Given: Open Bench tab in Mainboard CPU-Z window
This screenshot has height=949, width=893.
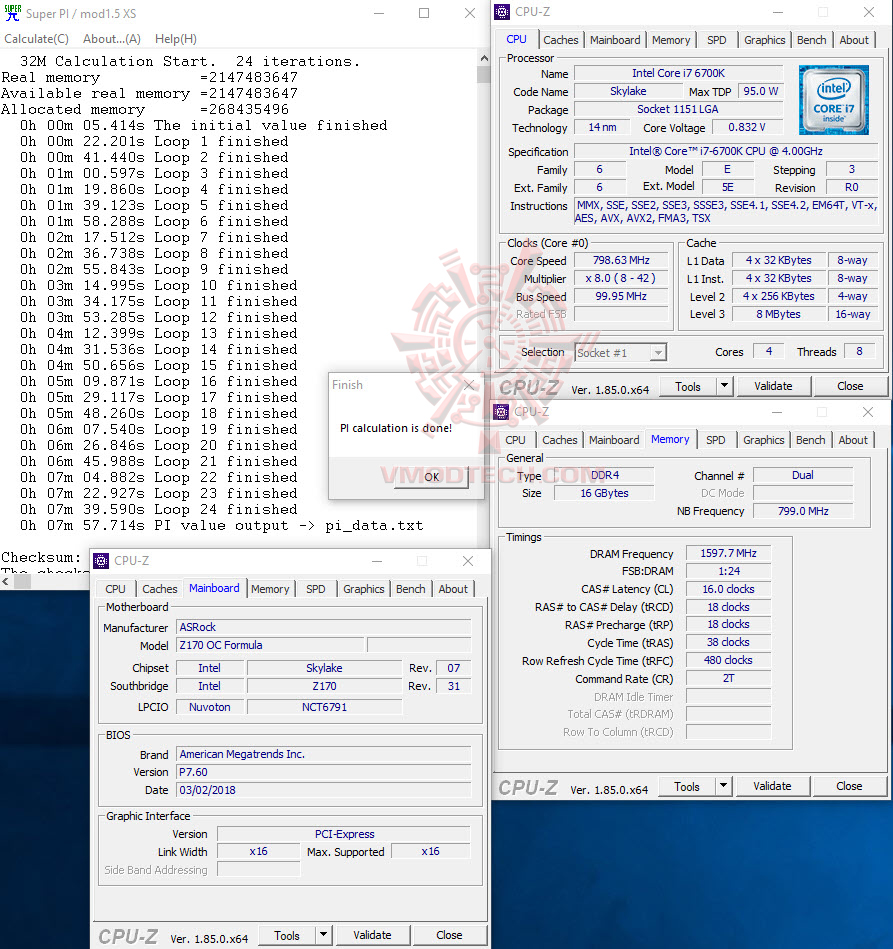Looking at the screenshot, I should (410, 589).
